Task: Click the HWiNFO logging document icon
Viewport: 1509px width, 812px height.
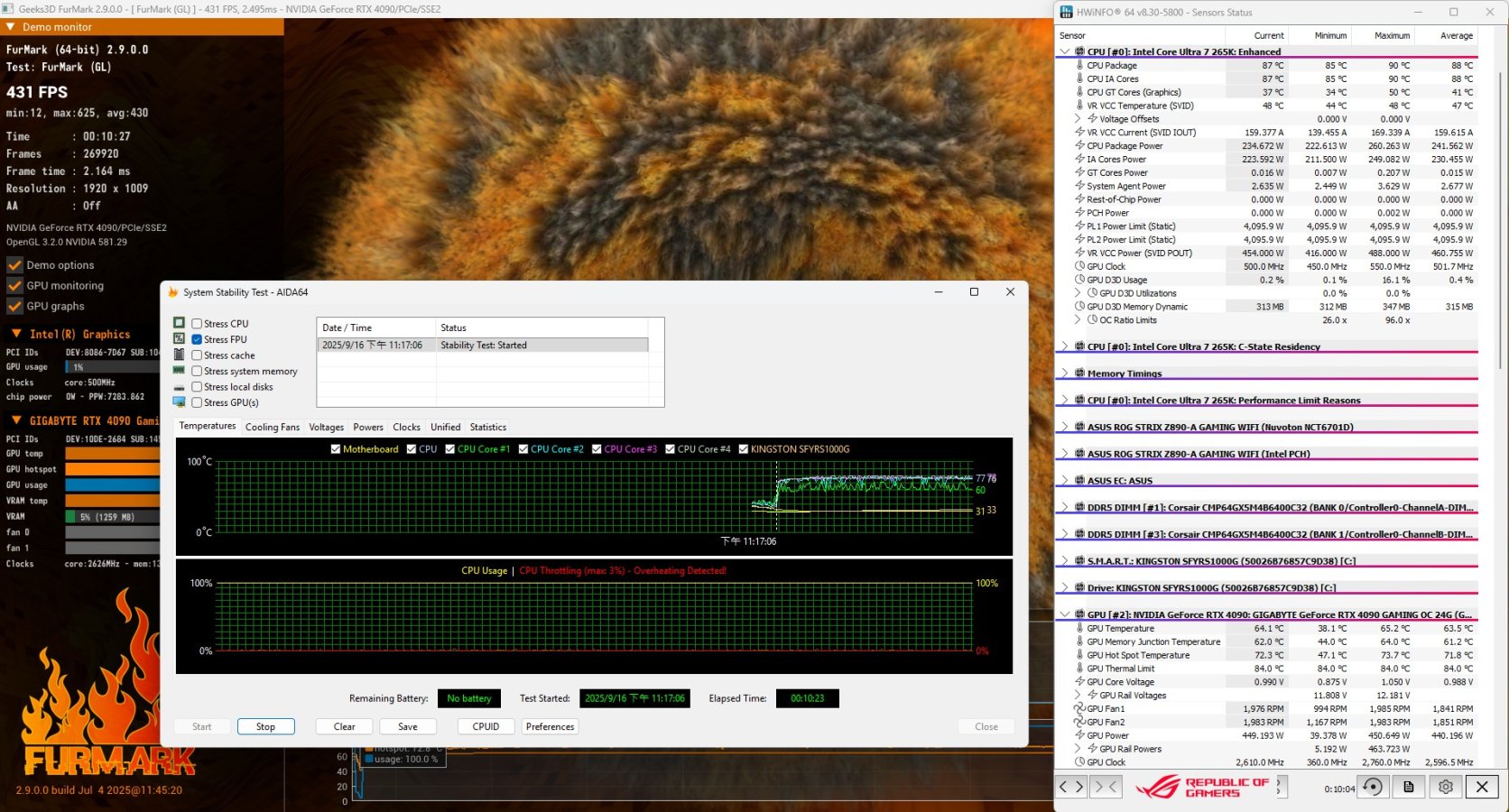Action: coord(1408,787)
